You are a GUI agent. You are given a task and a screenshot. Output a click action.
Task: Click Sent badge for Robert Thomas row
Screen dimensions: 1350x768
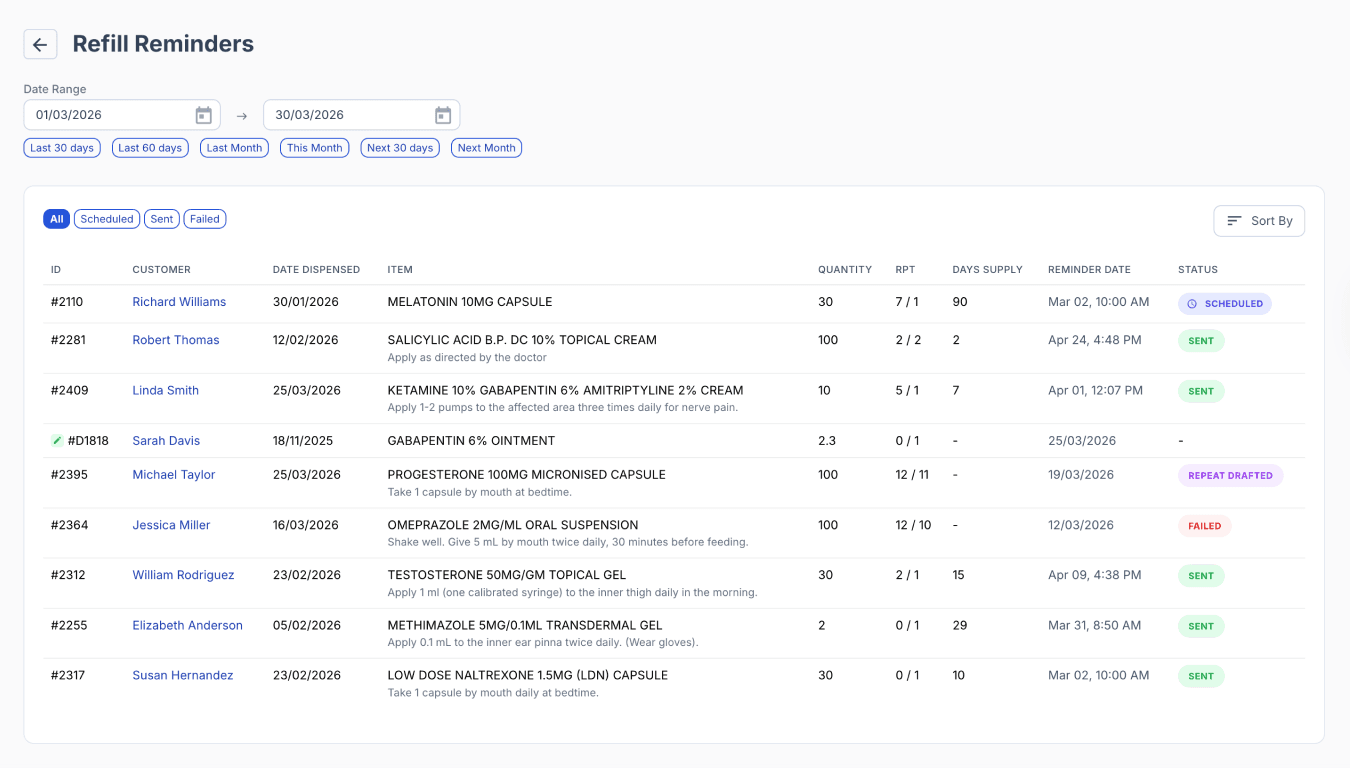[1201, 341]
